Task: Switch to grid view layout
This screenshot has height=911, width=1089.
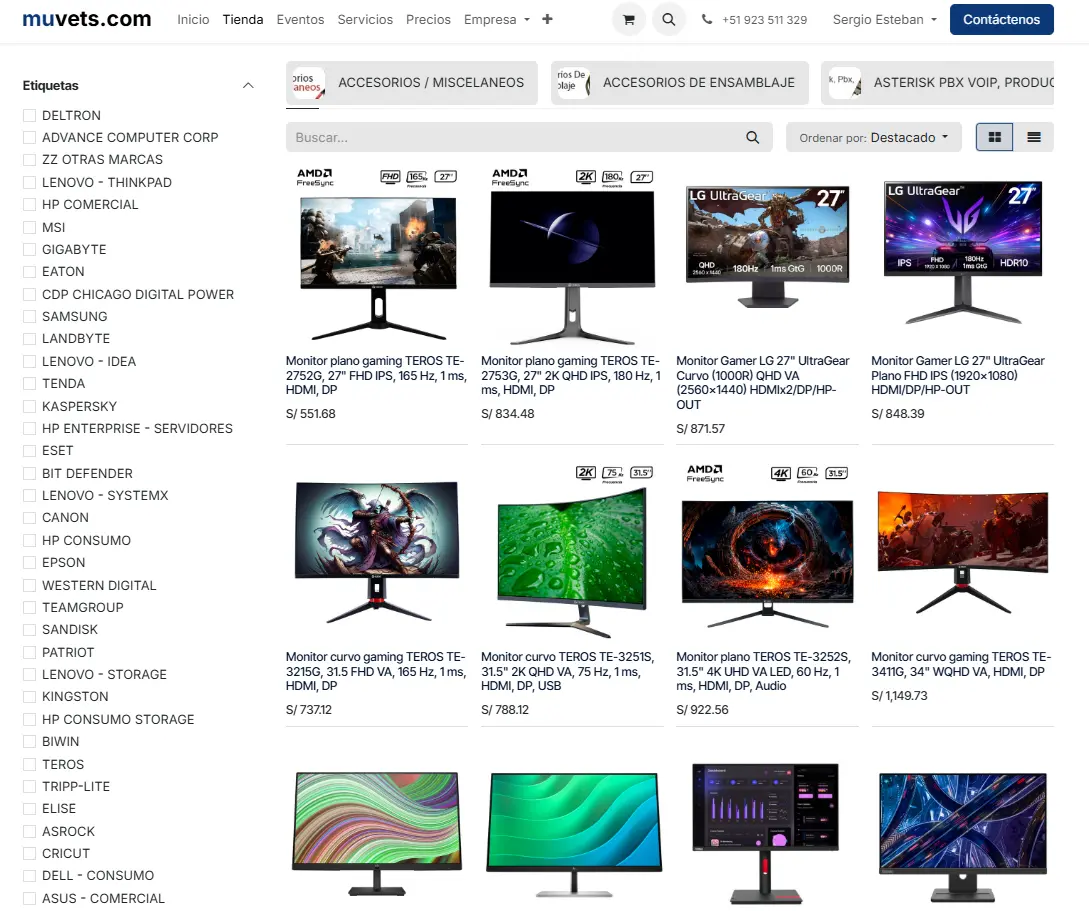Action: pos(995,137)
